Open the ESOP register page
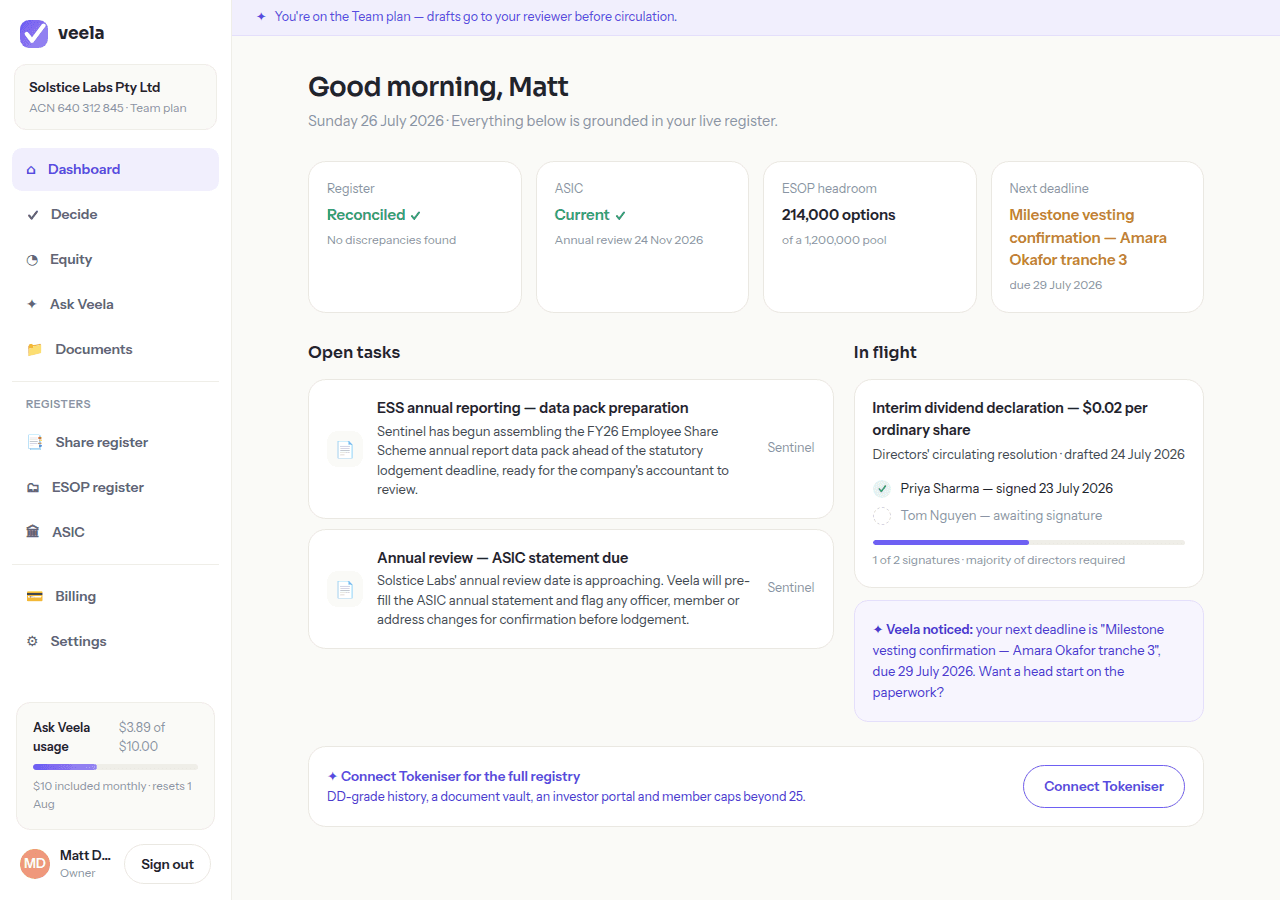Image resolution: width=1280 pixels, height=900 pixels. 115,487
